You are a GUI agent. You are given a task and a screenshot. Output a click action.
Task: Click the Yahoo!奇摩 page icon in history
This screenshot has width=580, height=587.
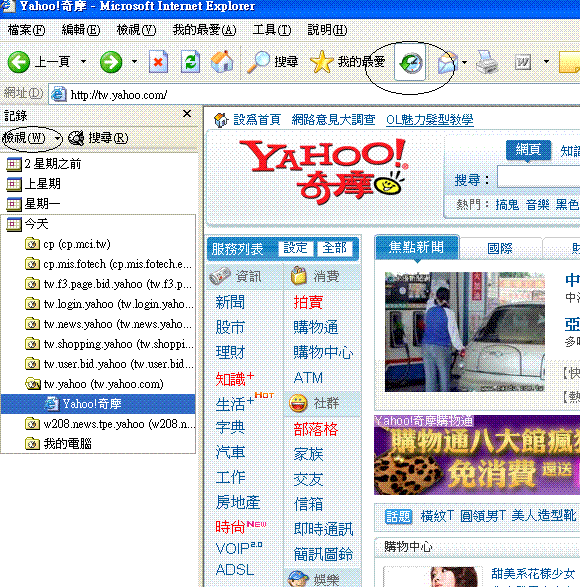[x=52, y=404]
